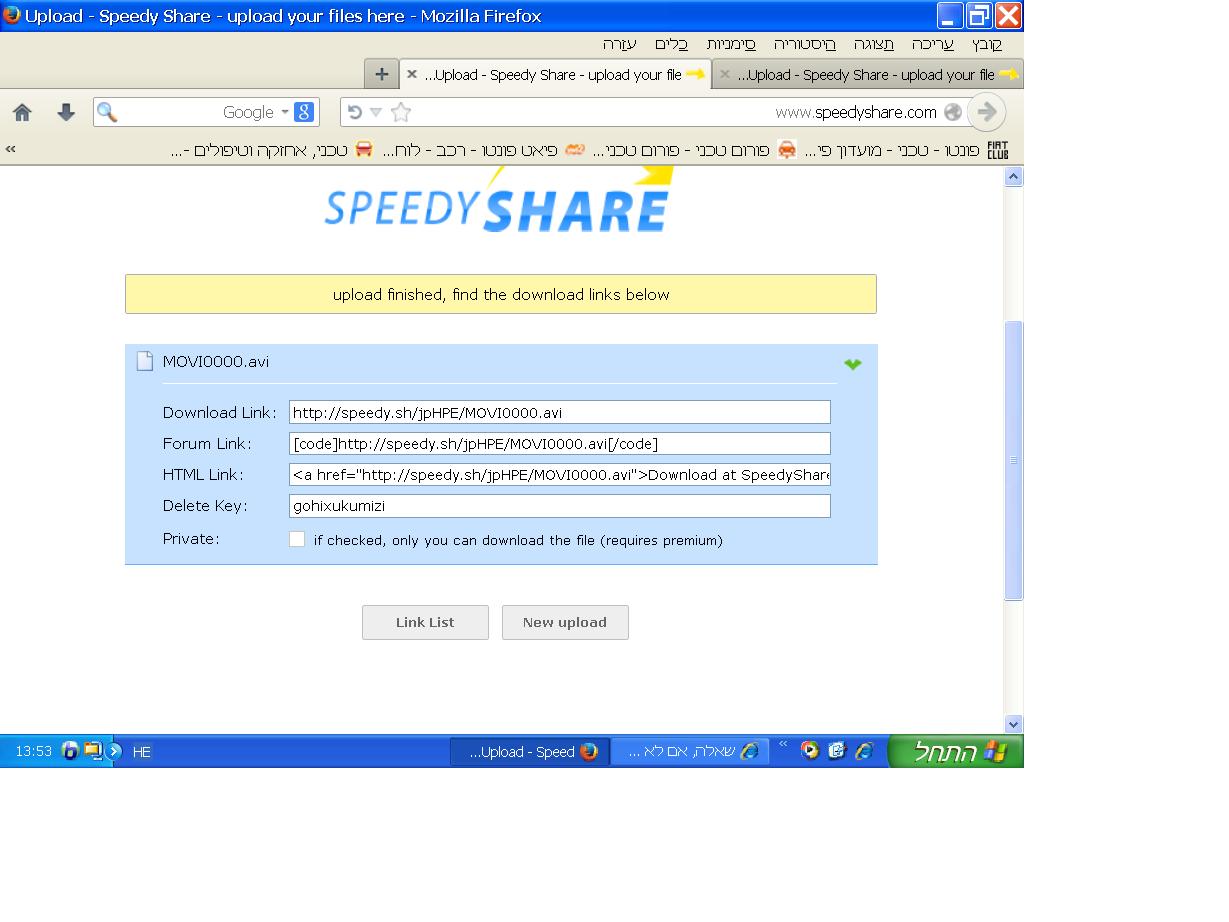1229x922 pixels.
Task: Click the New upload button
Action: click(x=565, y=622)
